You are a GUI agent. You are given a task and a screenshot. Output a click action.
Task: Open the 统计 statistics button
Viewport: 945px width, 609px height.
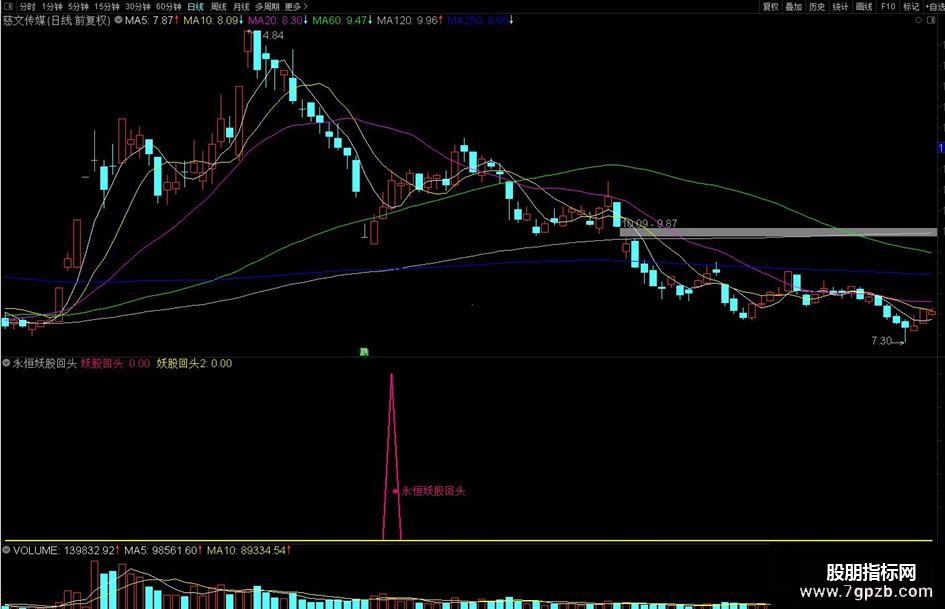(840, 7)
